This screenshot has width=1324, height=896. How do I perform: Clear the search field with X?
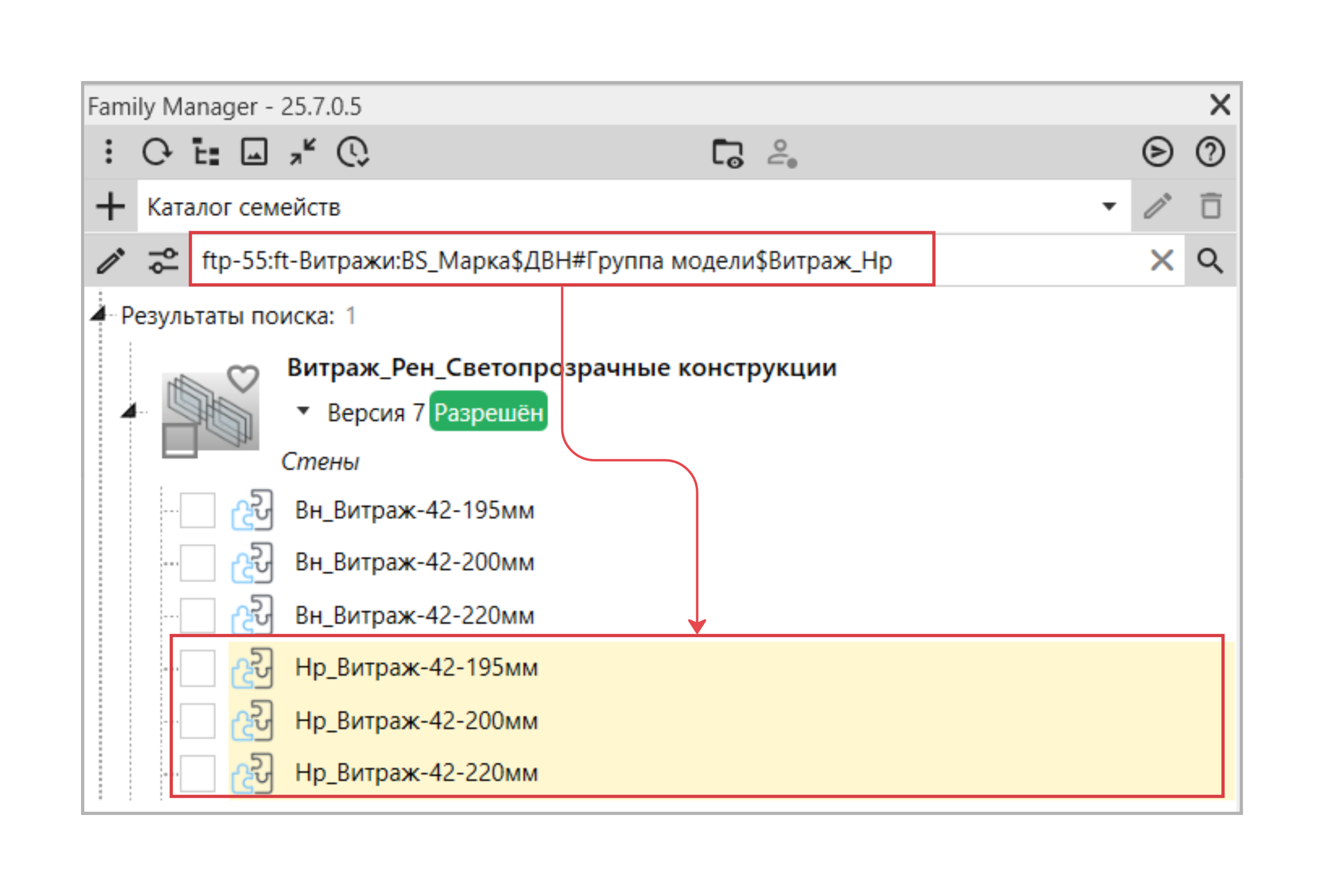pyautogui.click(x=1162, y=261)
